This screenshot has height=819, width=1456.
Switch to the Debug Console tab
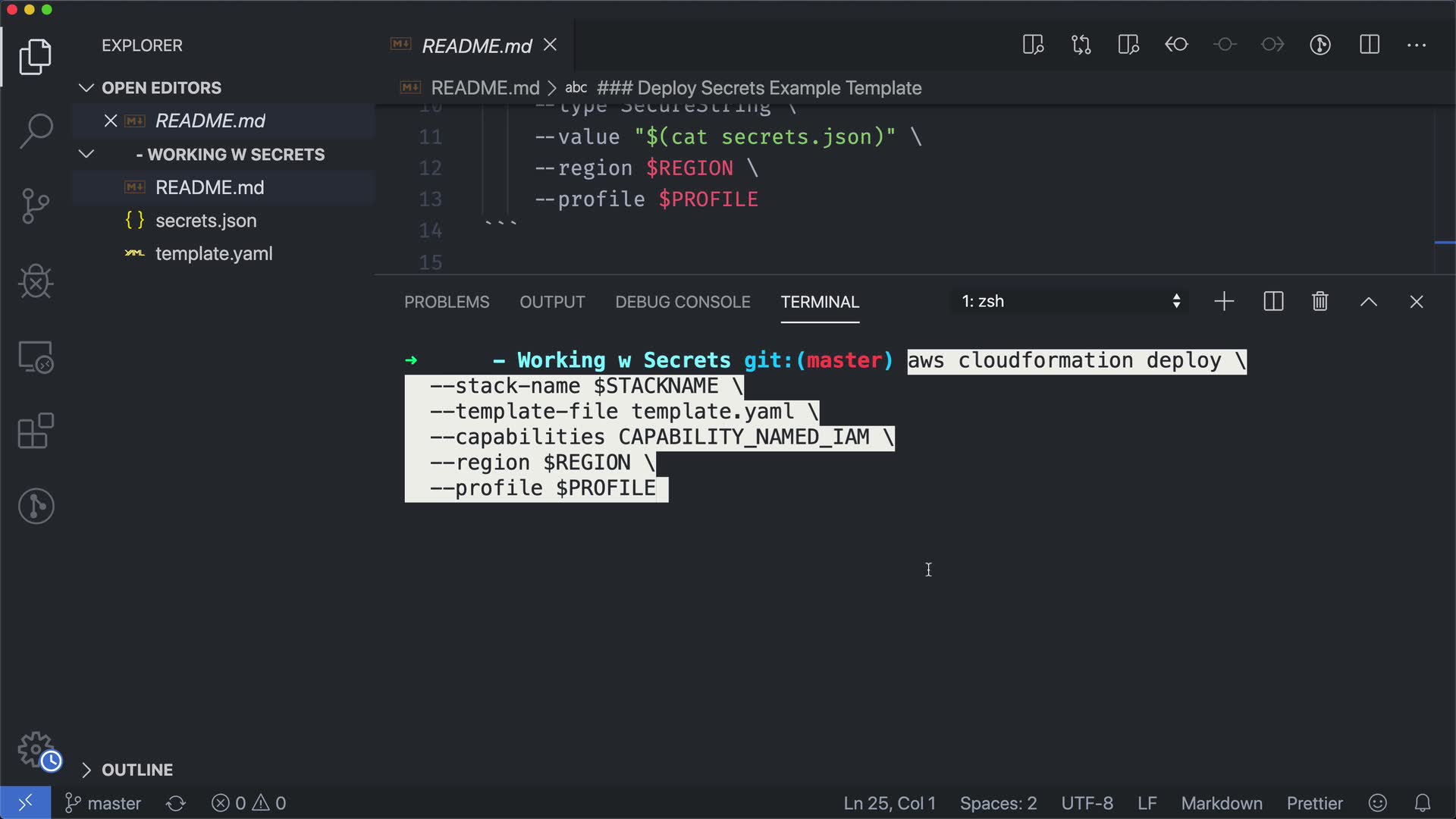pos(682,302)
